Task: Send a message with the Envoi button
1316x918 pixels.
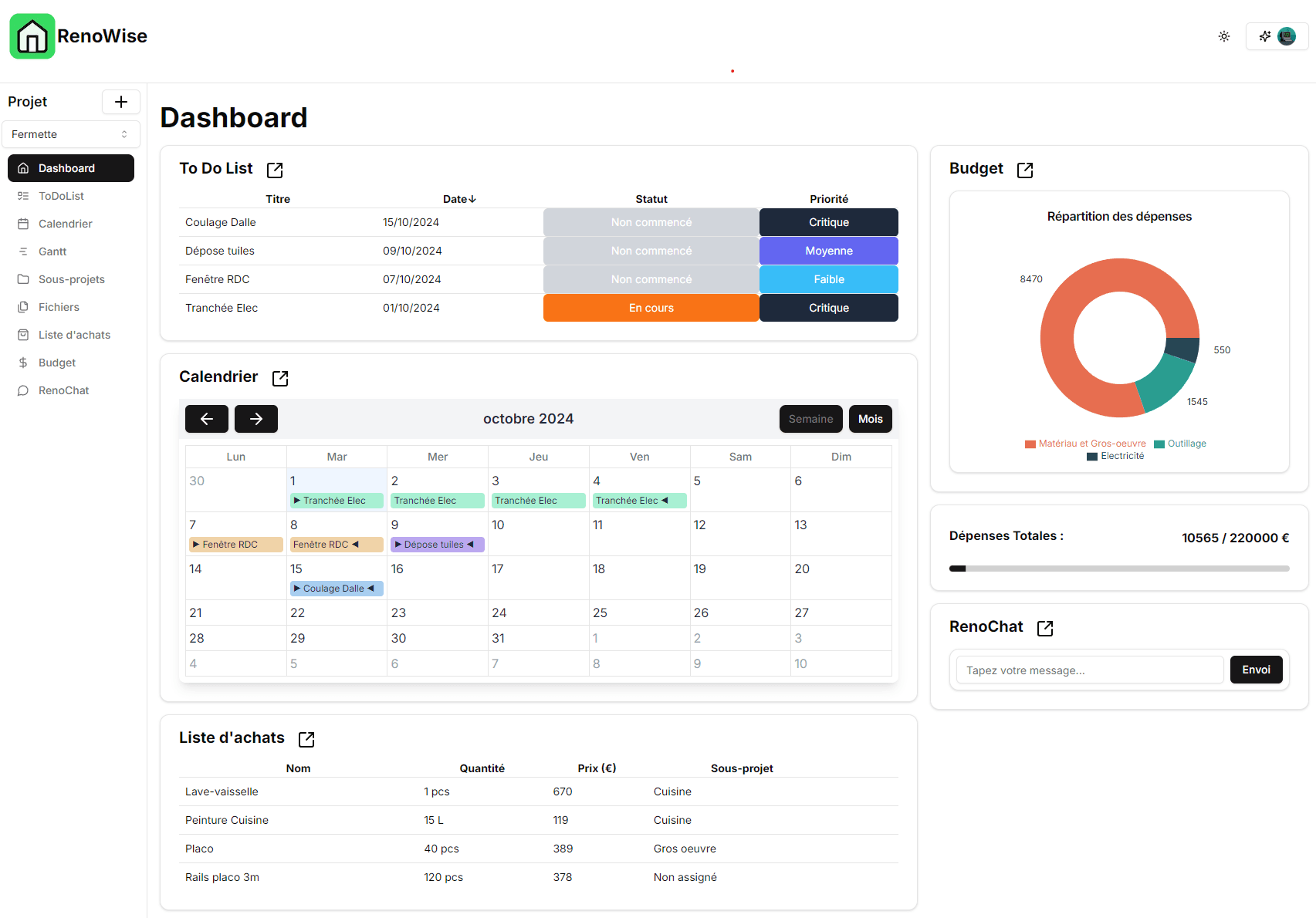Action: click(1256, 670)
